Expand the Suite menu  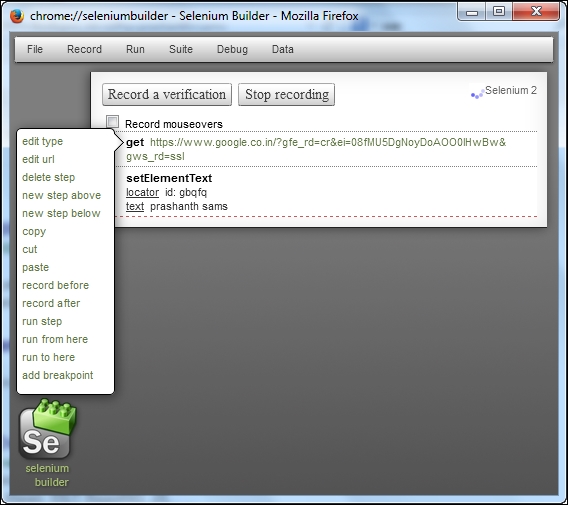coord(181,49)
